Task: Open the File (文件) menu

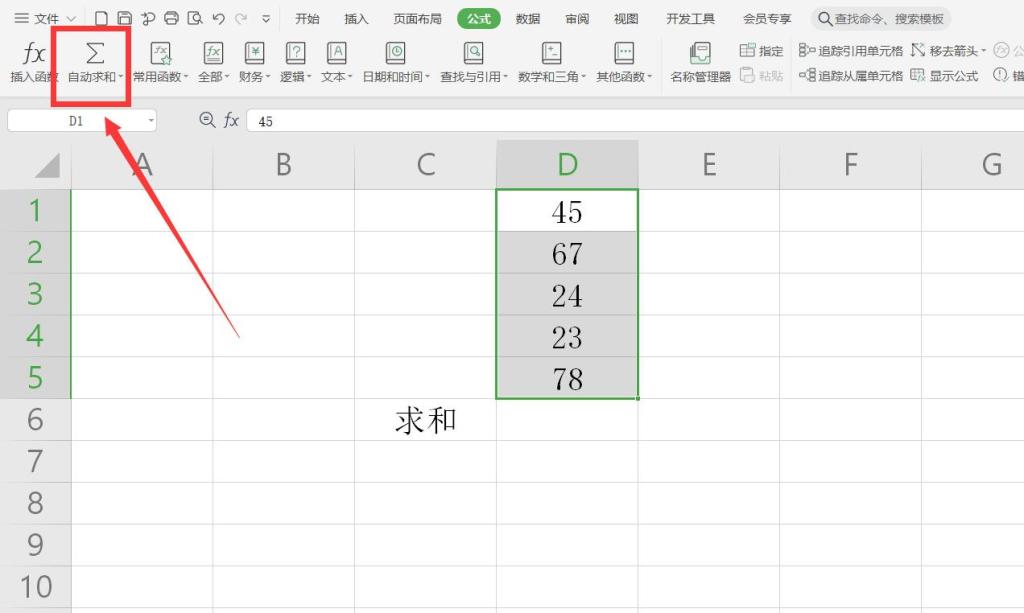Action: [x=46, y=18]
